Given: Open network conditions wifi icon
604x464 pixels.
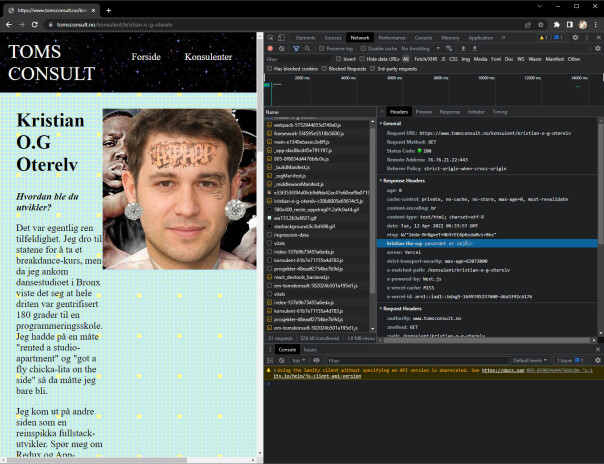Looking at the screenshot, I should 449,49.
